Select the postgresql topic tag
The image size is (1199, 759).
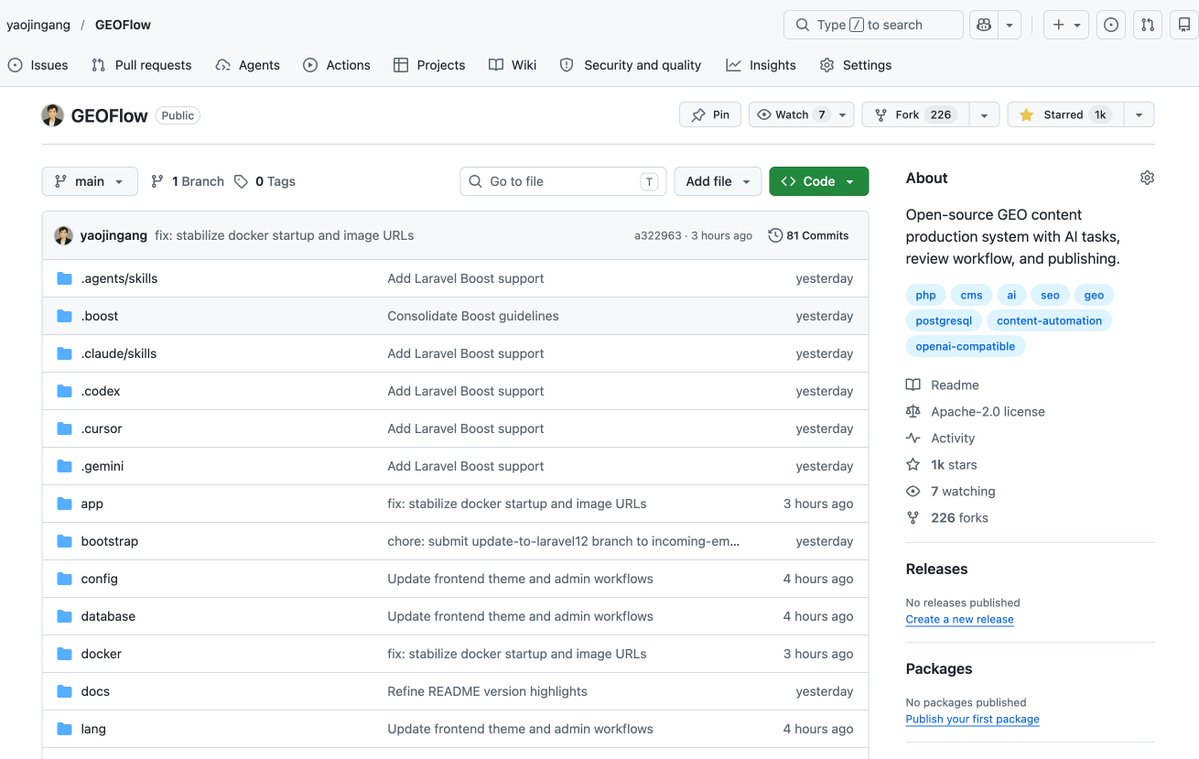(x=944, y=321)
